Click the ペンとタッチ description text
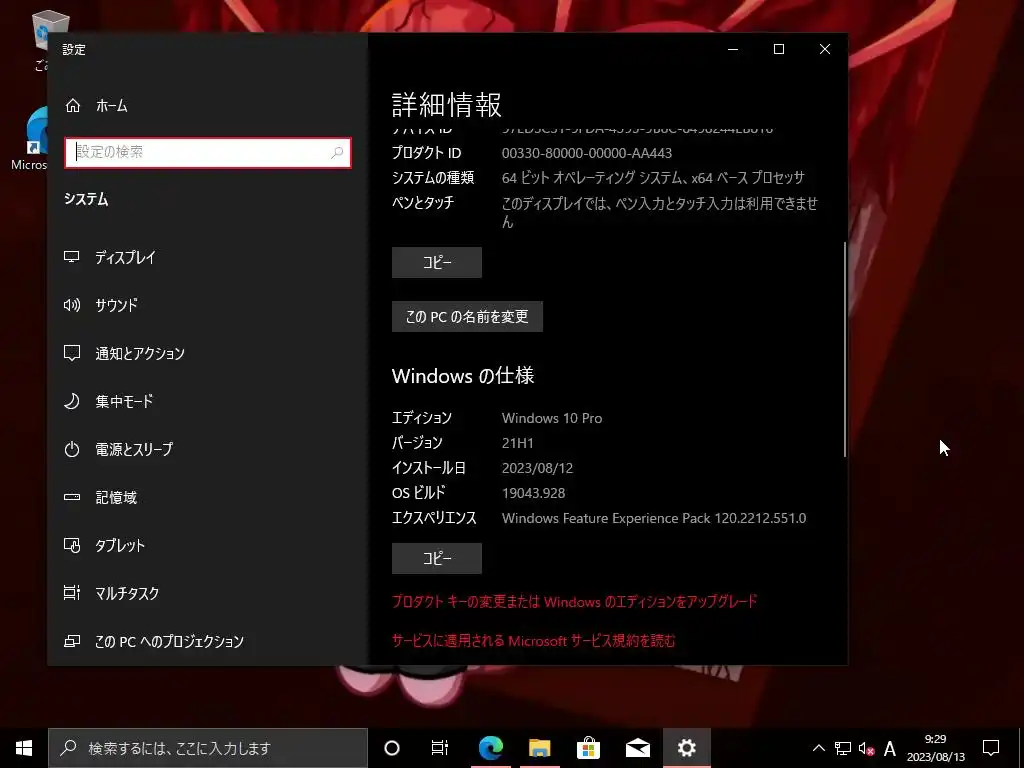 pyautogui.click(x=660, y=212)
